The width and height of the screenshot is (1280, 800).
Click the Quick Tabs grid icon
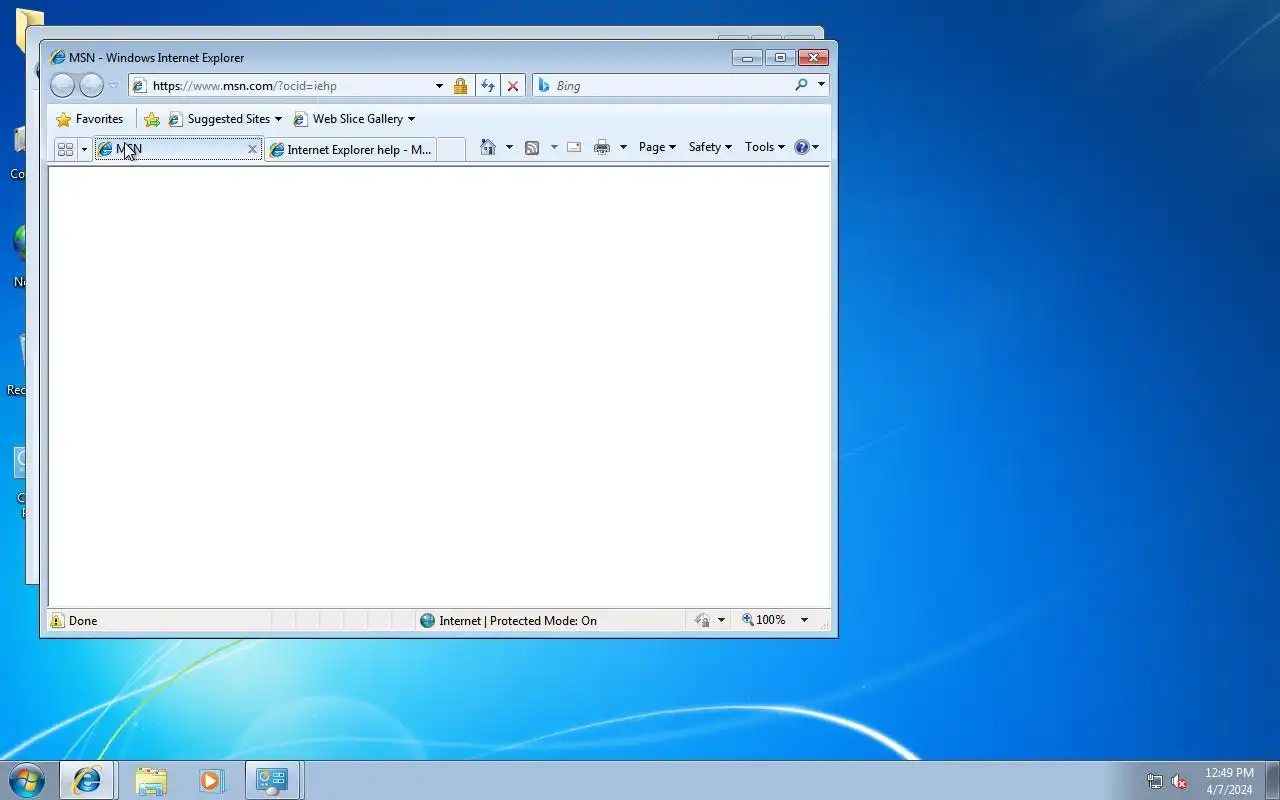point(66,149)
